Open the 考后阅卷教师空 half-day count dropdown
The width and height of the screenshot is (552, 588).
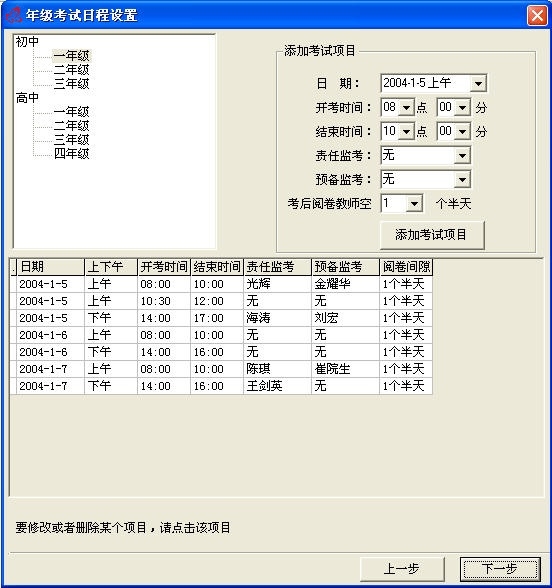414,203
